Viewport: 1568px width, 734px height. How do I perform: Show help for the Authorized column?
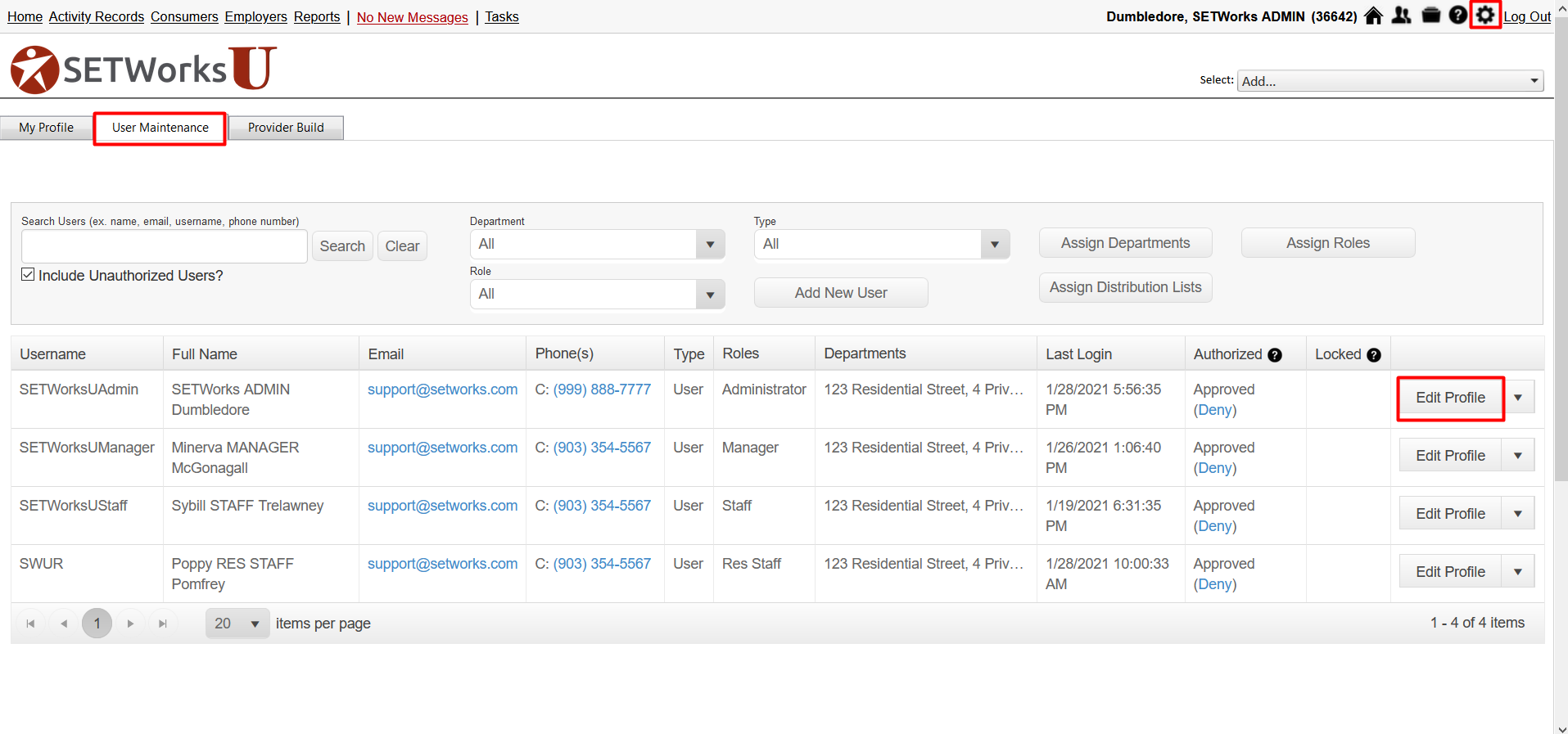[x=1275, y=355]
